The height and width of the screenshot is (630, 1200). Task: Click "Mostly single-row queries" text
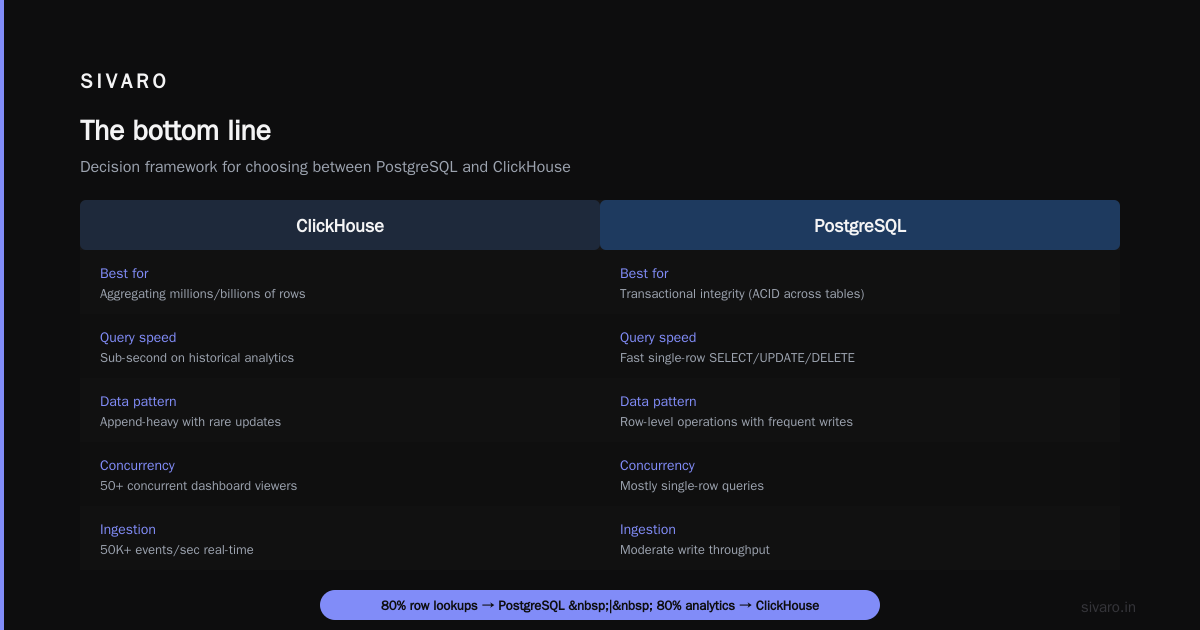coord(692,486)
